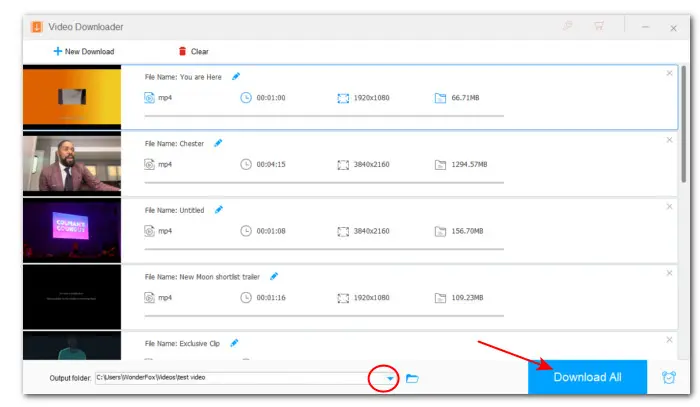
Task: Open the shopping cart icon in title bar
Action: (599, 25)
